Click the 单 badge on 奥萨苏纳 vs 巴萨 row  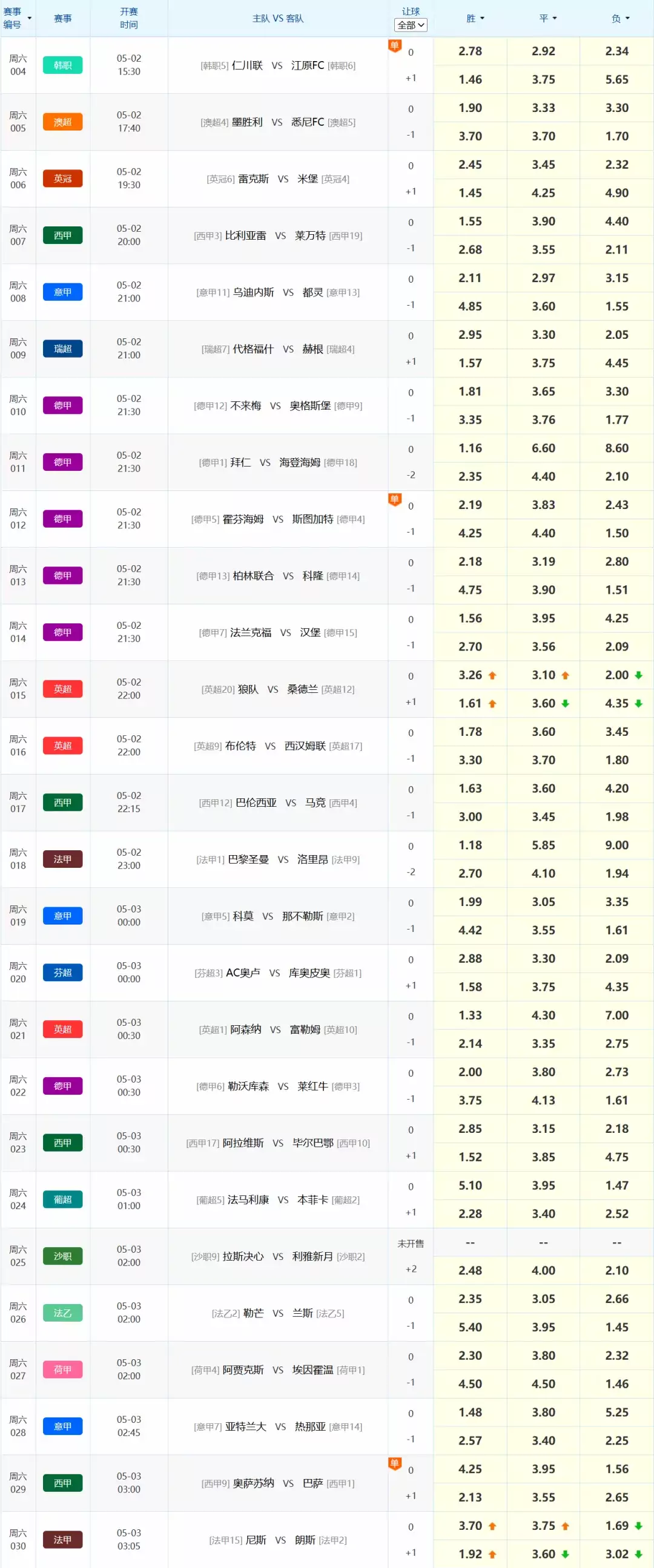click(395, 1463)
